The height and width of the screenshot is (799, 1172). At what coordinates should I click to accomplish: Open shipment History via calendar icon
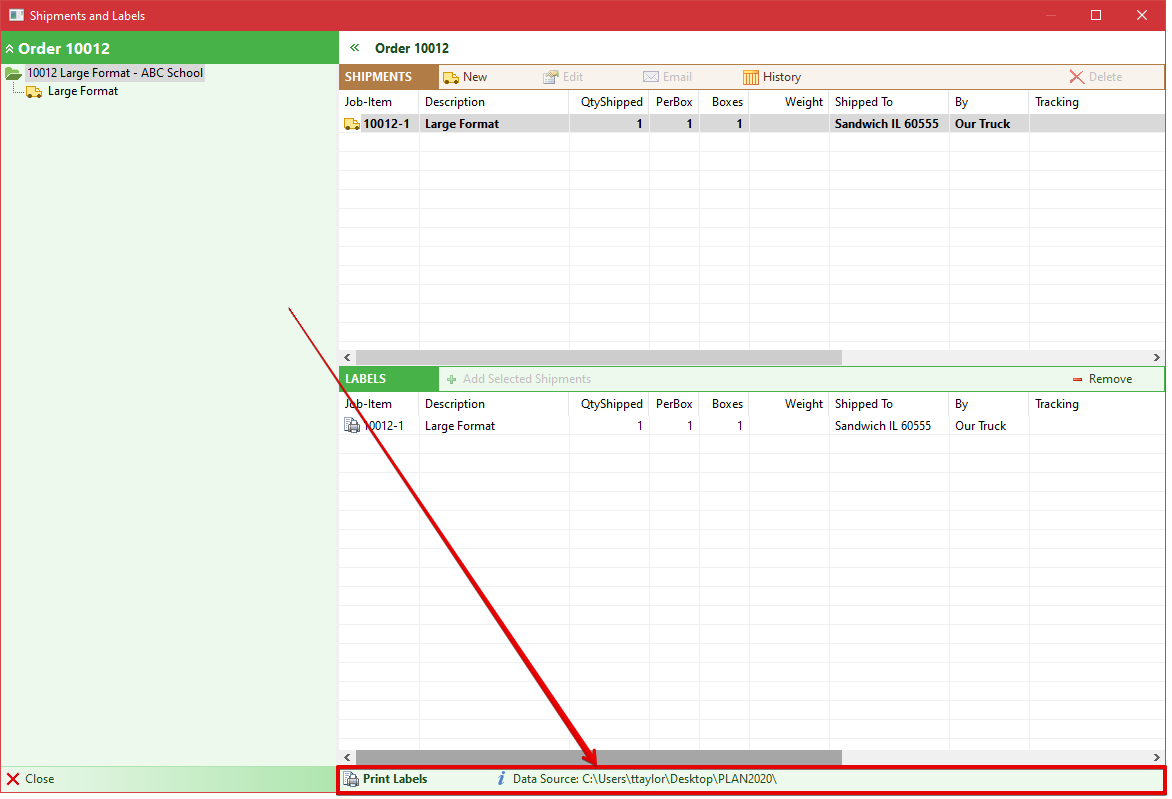point(750,76)
